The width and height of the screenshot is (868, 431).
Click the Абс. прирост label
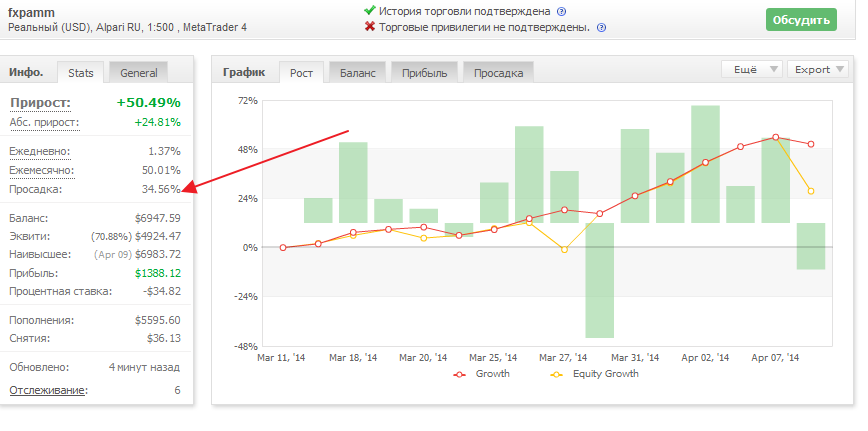(45, 122)
